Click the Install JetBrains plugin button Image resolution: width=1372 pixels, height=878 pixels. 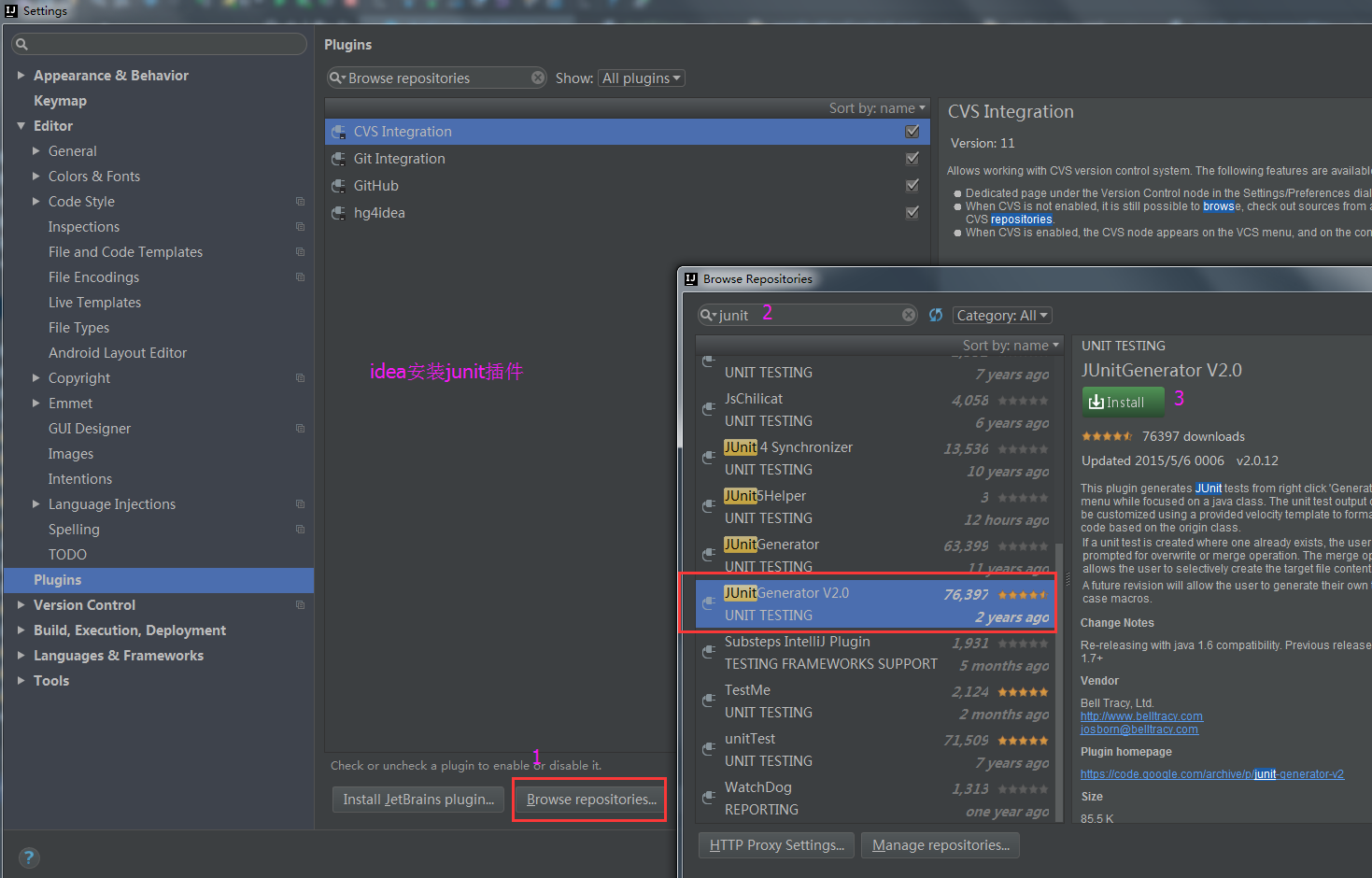[x=418, y=800]
